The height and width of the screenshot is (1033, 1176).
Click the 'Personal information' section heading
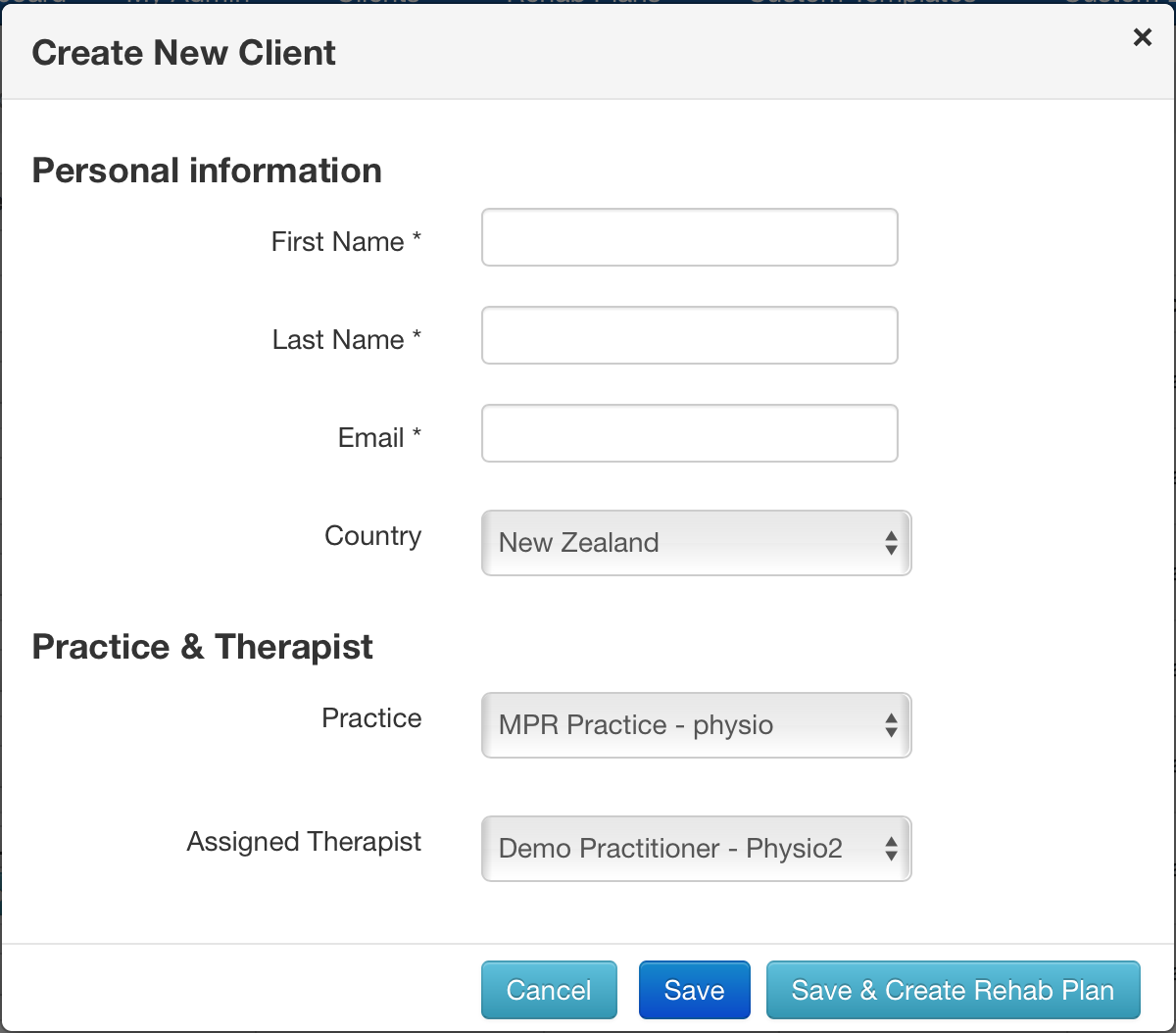click(207, 171)
